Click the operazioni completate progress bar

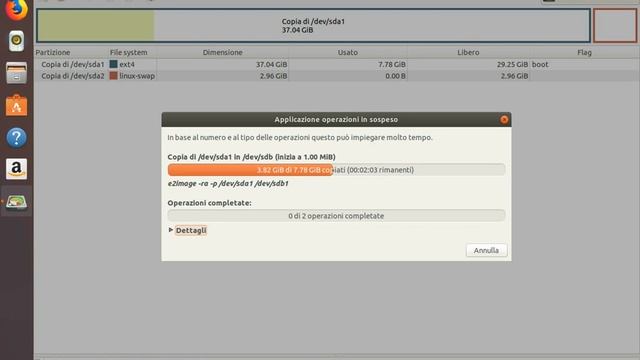coord(336,216)
